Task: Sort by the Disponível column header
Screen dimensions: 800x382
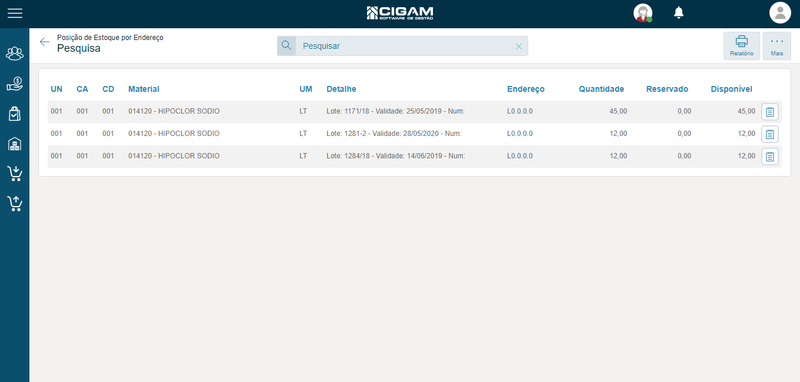Action: click(732, 89)
